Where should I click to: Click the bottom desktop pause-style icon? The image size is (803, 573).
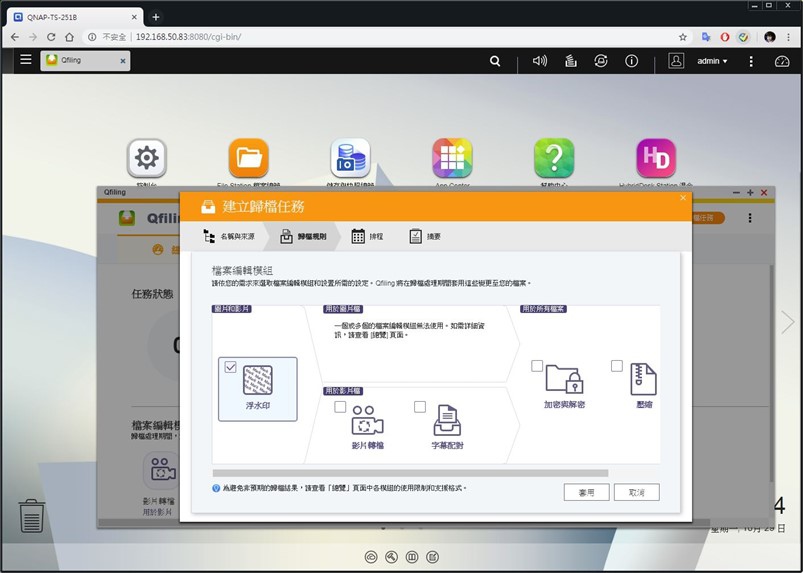[412, 557]
